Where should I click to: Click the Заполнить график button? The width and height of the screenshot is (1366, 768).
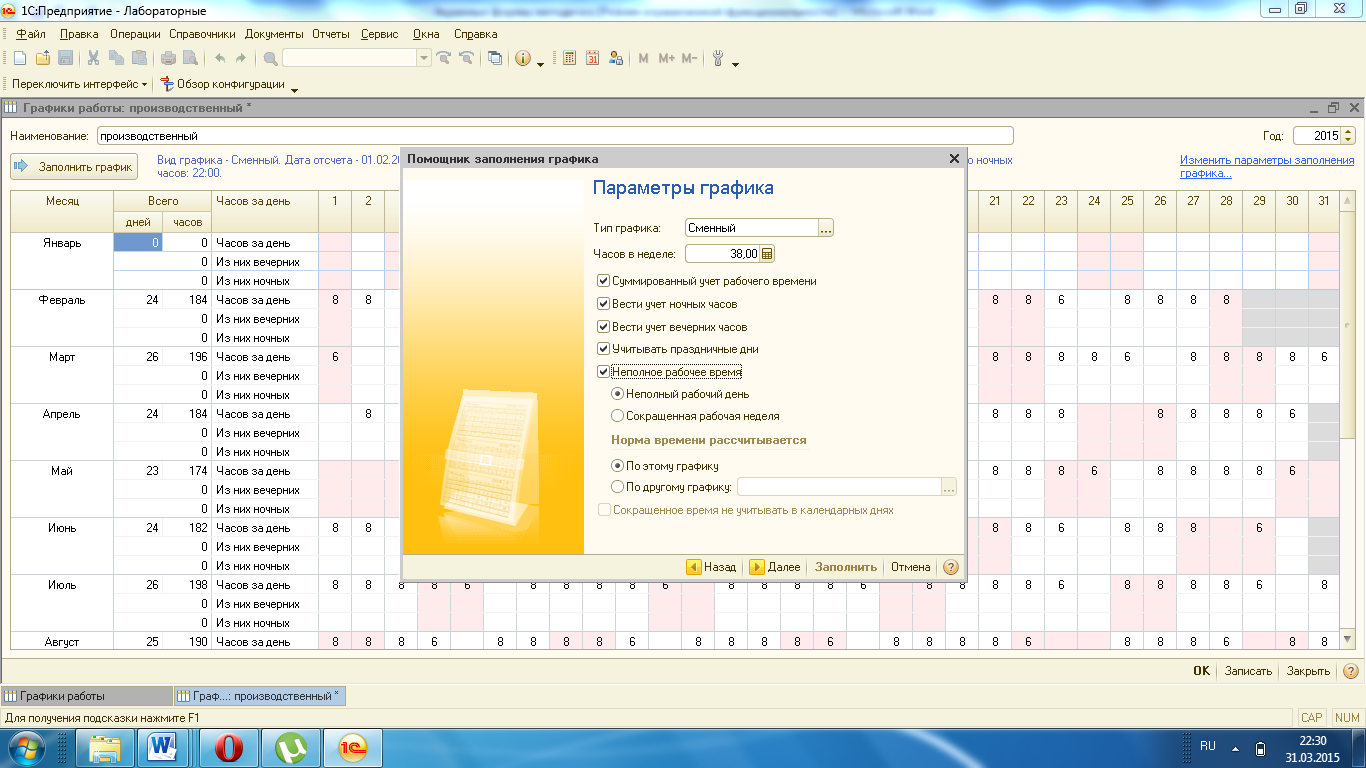point(74,167)
